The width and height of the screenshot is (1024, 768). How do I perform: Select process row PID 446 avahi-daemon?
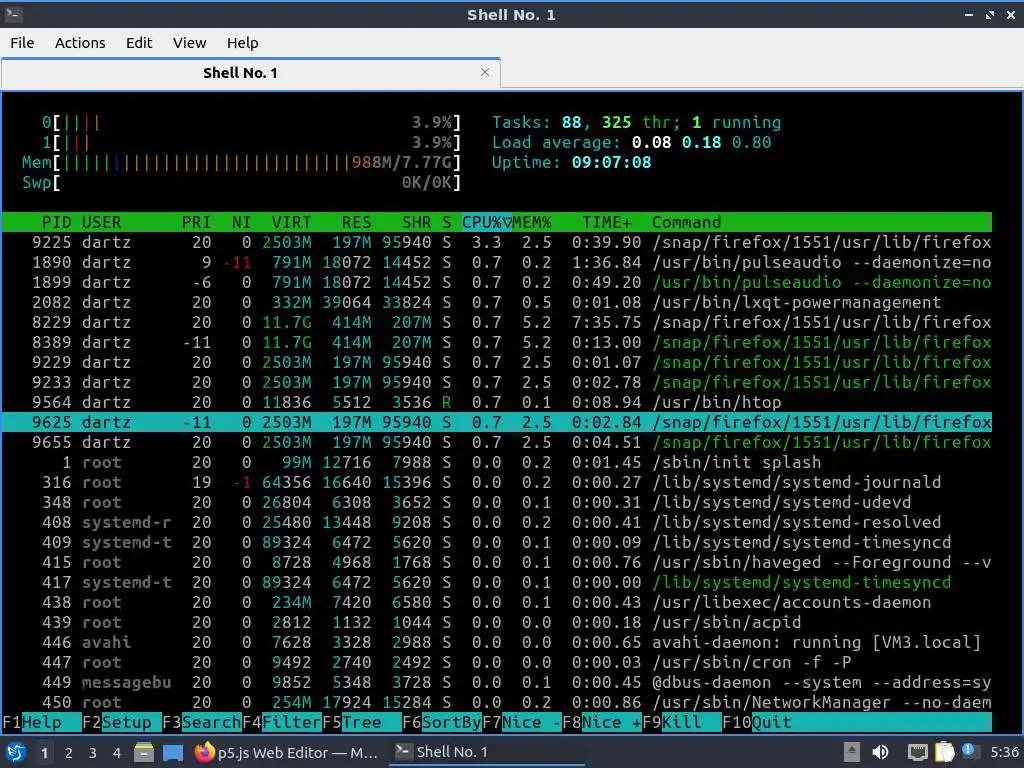[497, 643]
